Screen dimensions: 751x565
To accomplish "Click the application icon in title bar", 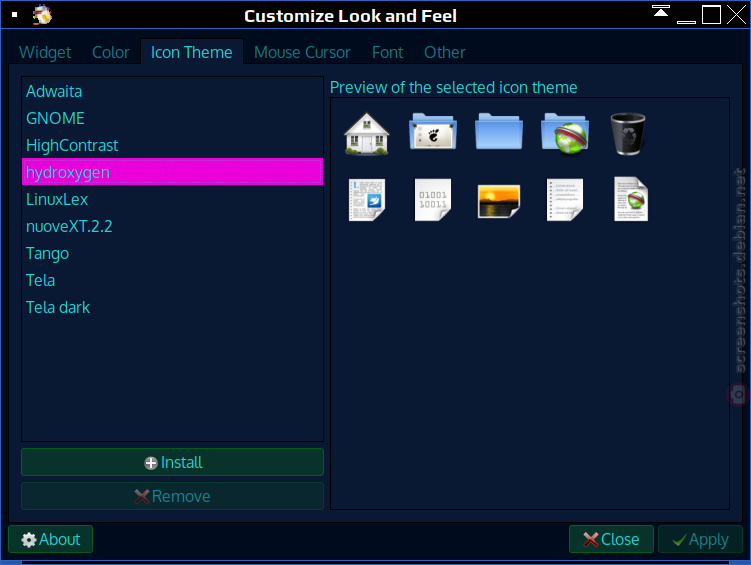I will pos(42,14).
